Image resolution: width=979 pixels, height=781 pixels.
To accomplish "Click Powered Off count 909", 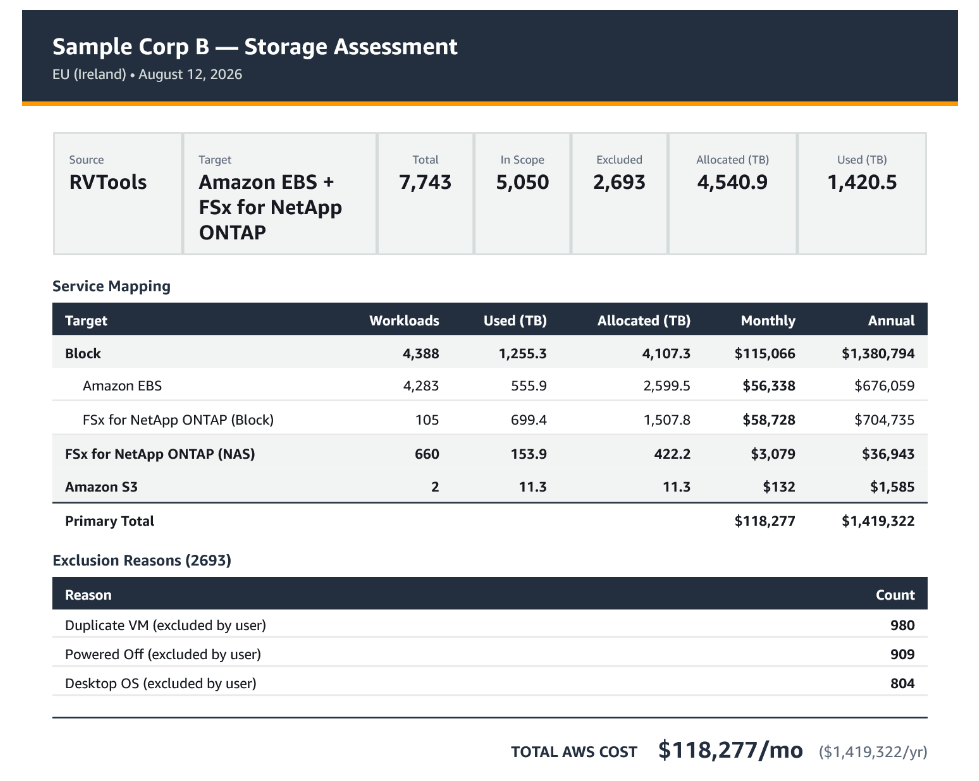I will pyautogui.click(x=902, y=654).
